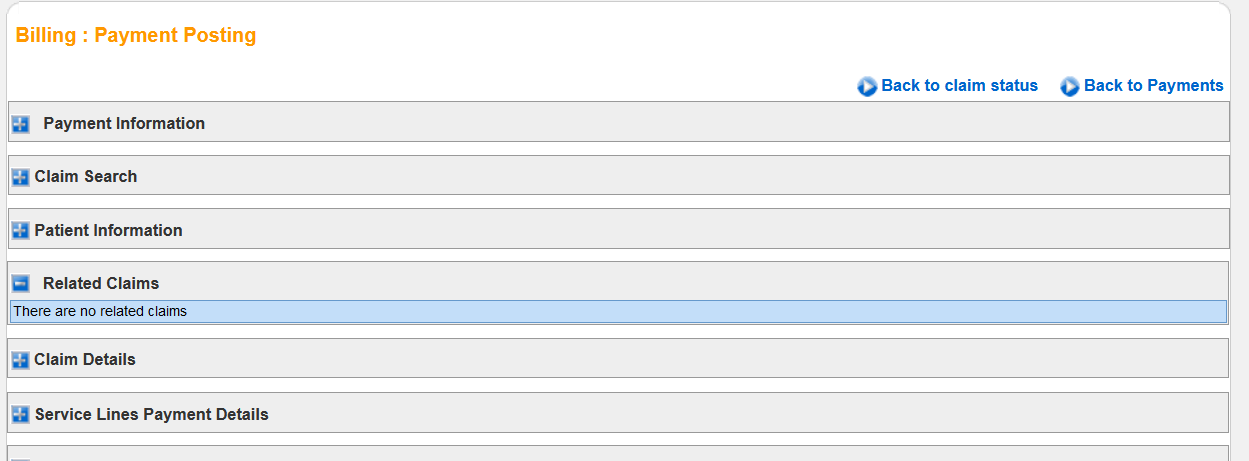Click the plus icon next to Patient Information
This screenshot has height=461, width=1249.
[20, 231]
